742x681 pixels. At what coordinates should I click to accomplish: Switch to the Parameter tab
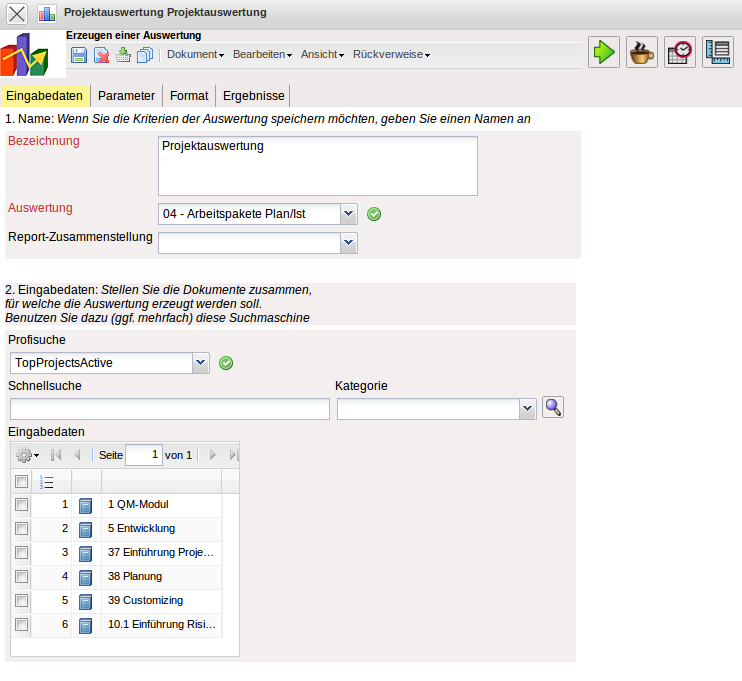click(x=126, y=96)
